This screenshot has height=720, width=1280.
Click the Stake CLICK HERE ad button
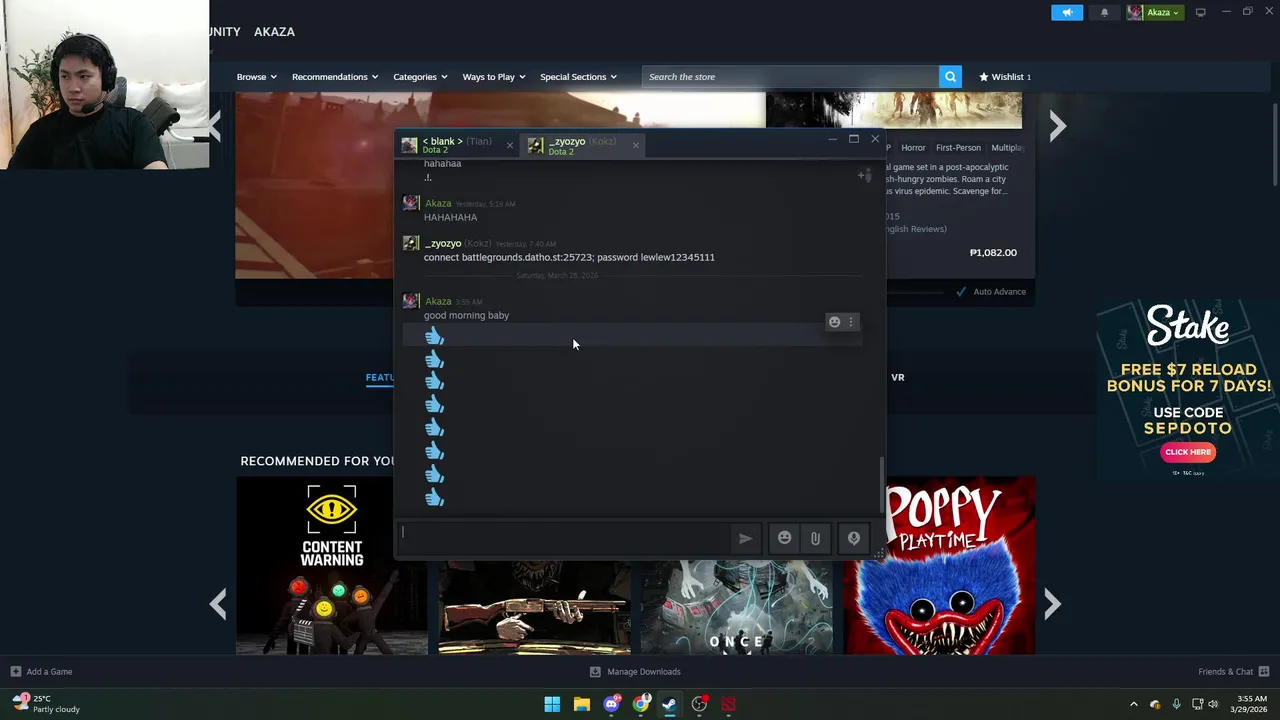pos(1187,452)
